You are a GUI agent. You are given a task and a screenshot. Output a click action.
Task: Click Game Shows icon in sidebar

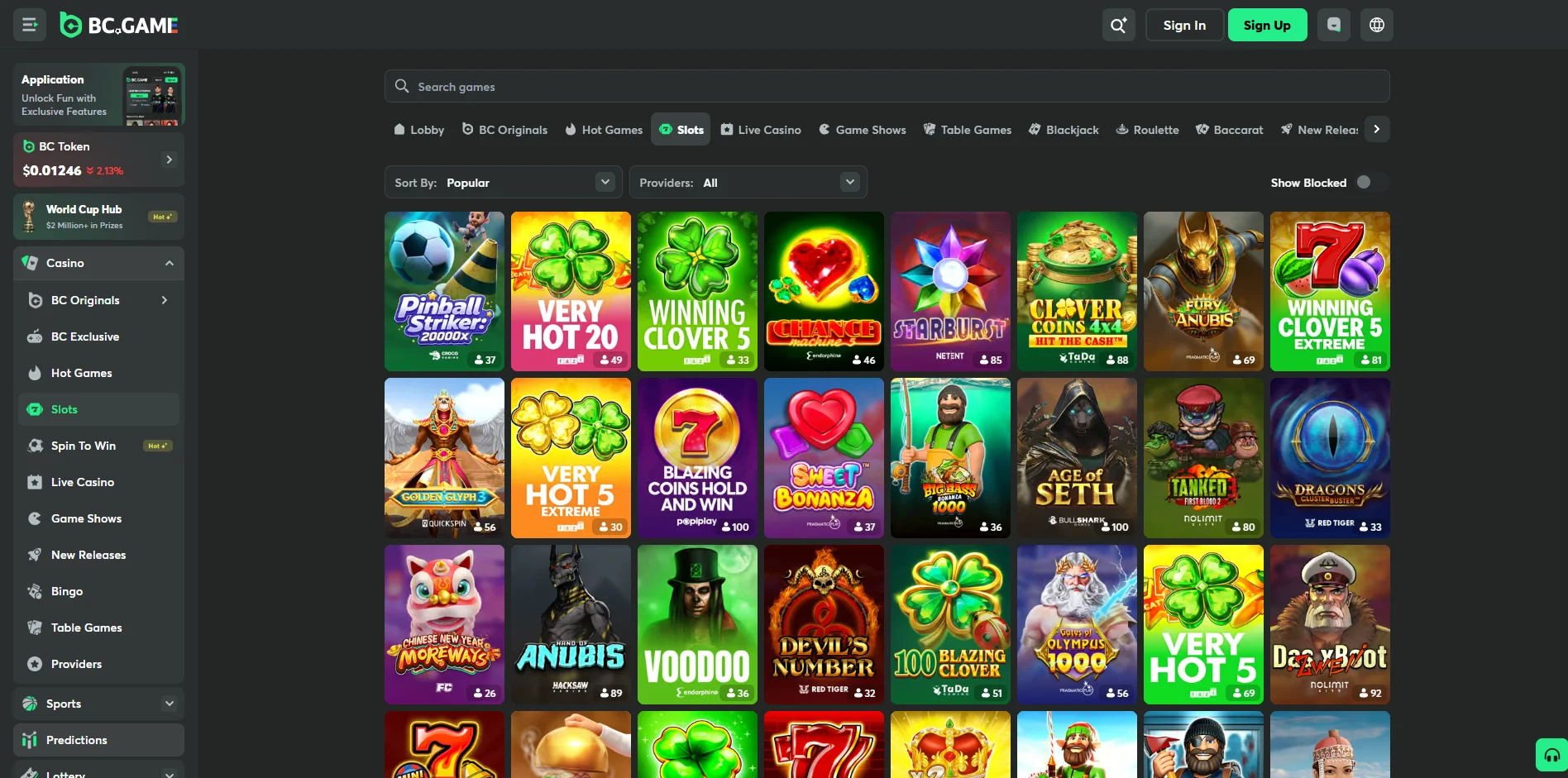tap(35, 518)
